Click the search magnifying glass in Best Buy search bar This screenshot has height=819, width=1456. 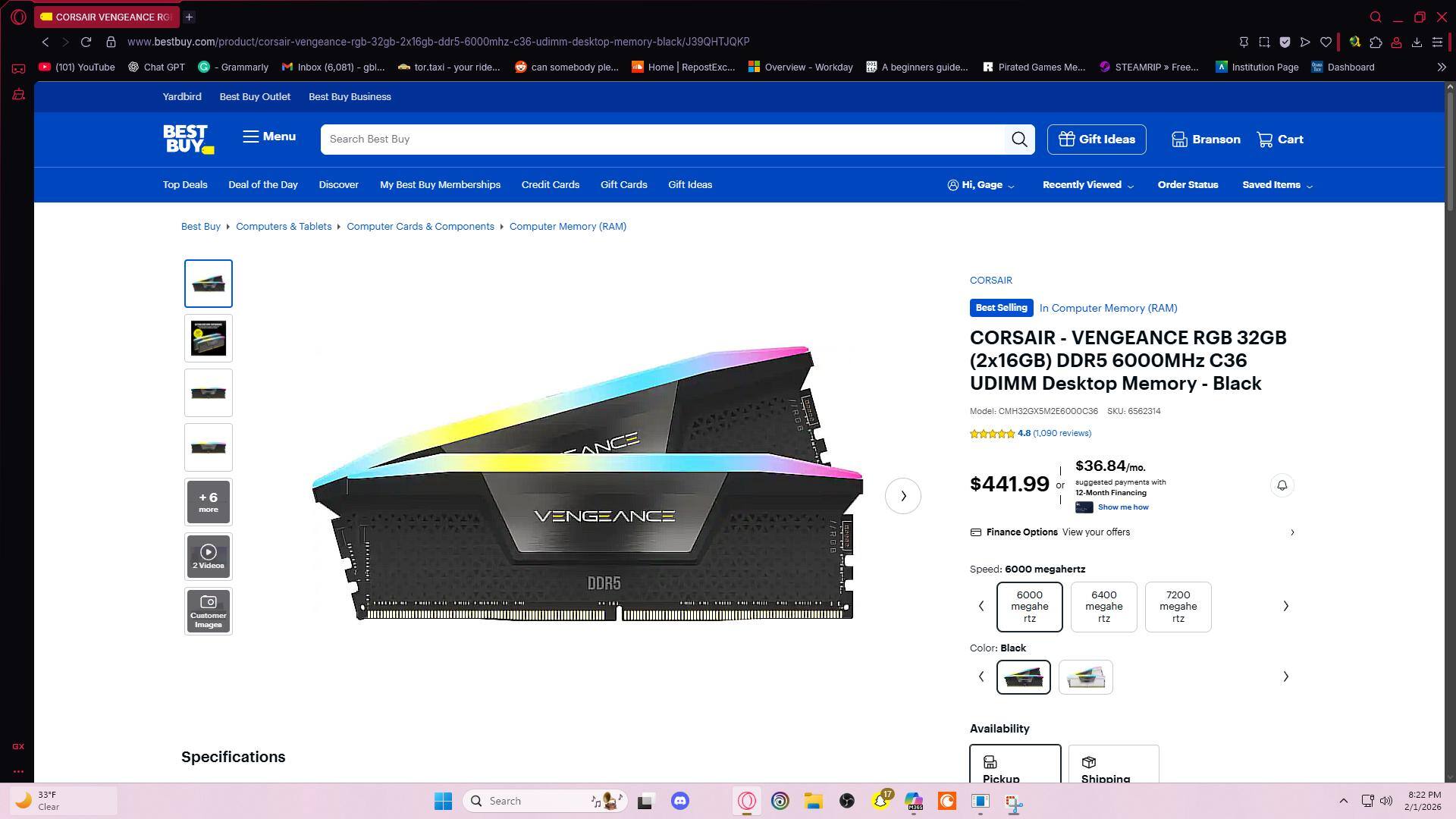click(x=1019, y=139)
